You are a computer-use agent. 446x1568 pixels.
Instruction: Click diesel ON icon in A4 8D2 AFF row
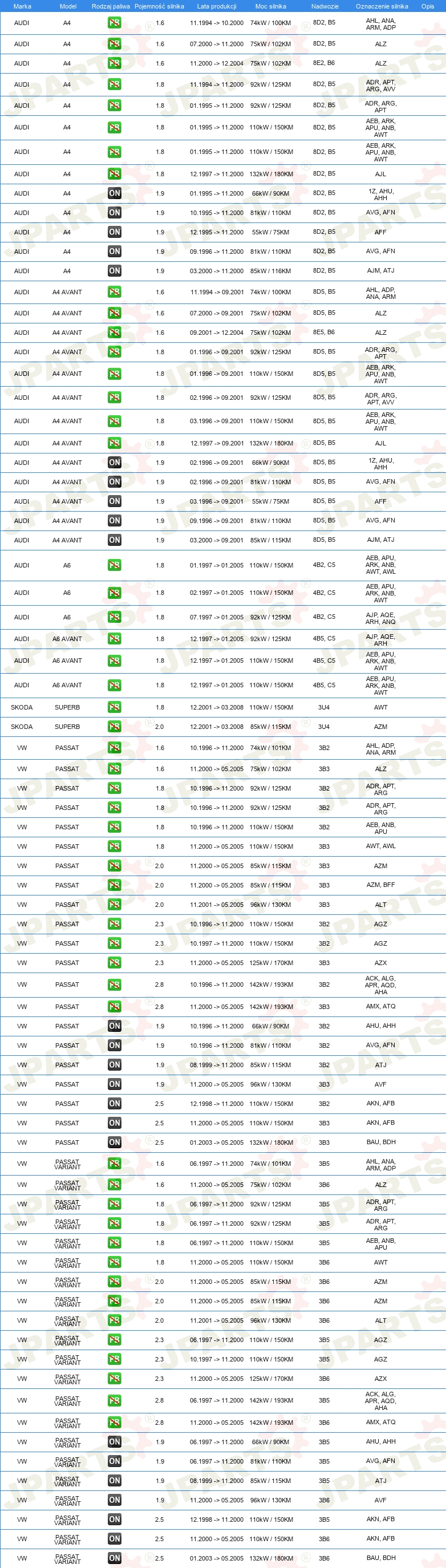[115, 232]
